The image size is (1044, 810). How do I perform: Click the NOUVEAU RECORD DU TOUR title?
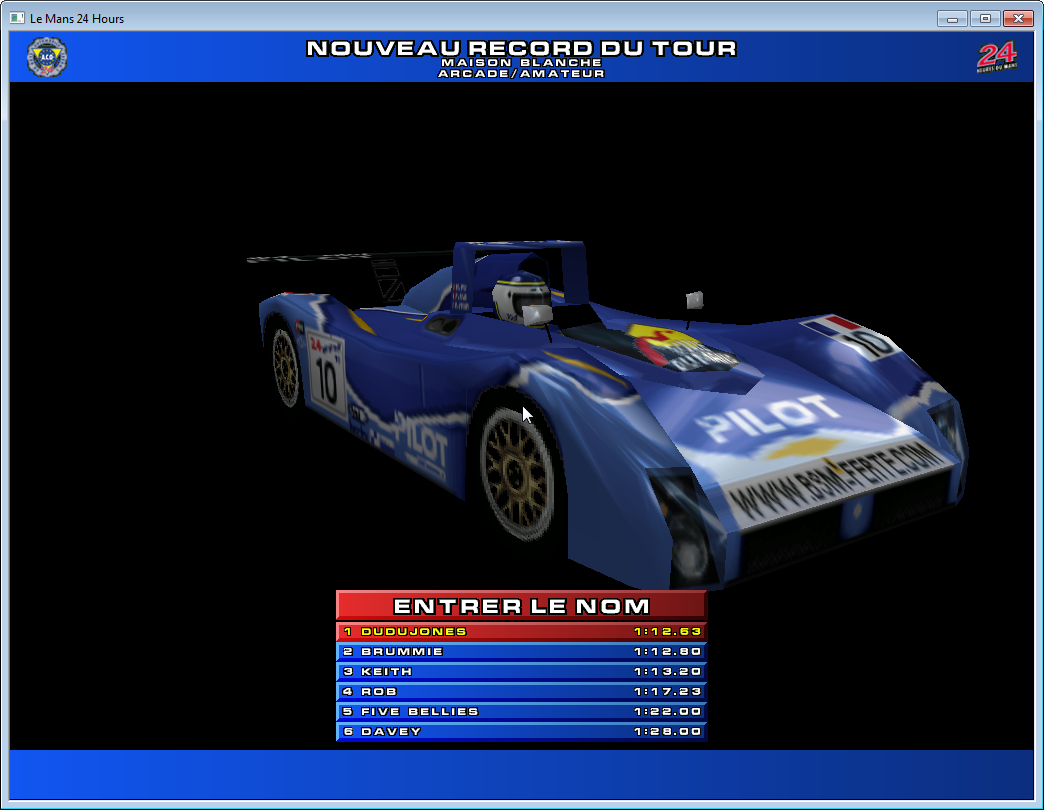(521, 48)
